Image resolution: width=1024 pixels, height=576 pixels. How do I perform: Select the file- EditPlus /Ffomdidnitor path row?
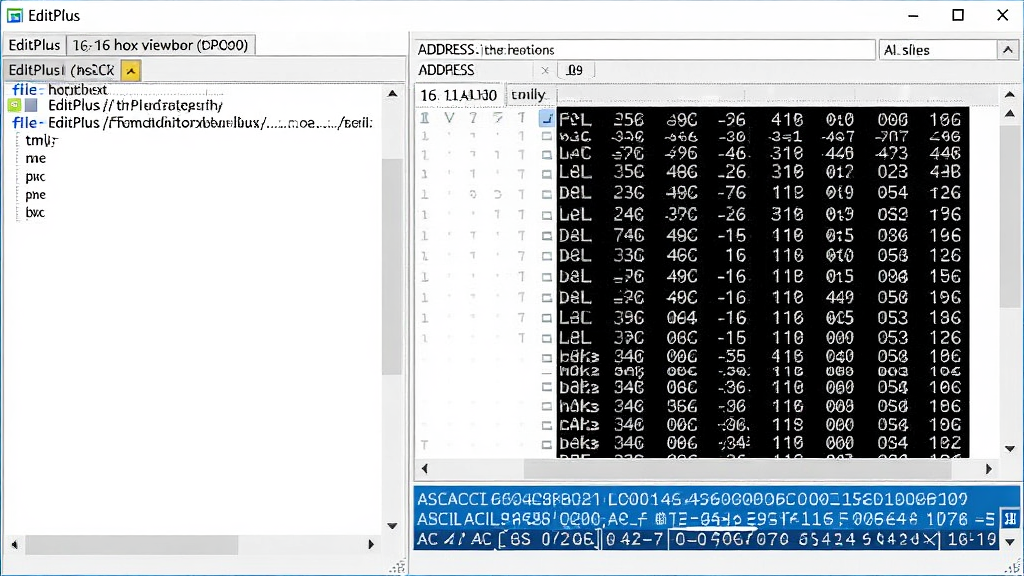193,123
